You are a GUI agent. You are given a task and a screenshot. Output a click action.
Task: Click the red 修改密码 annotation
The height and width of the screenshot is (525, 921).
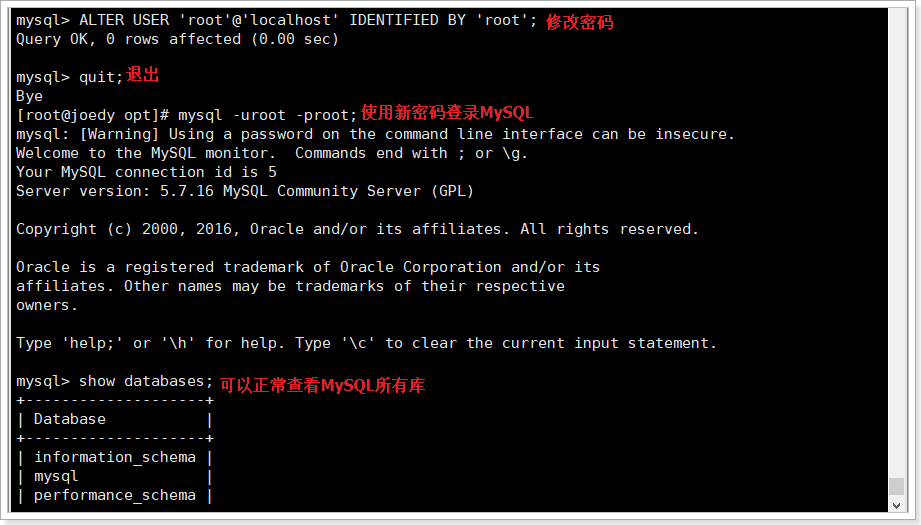579,22
